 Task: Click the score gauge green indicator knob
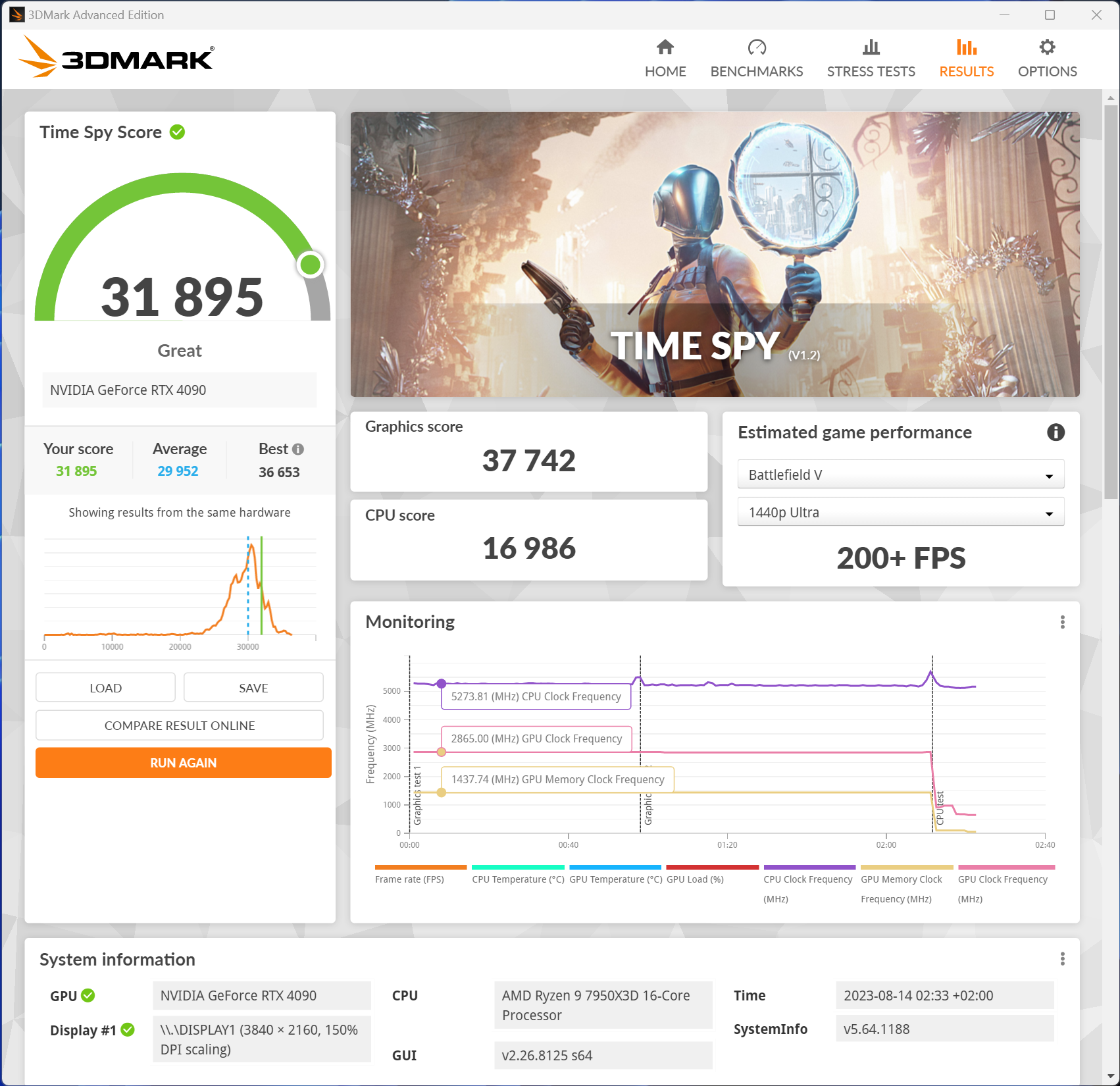(310, 265)
